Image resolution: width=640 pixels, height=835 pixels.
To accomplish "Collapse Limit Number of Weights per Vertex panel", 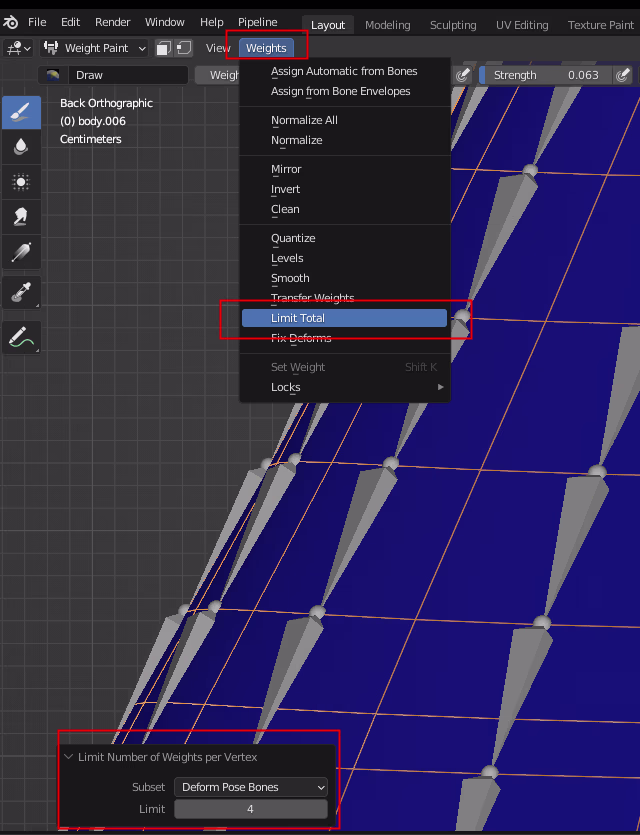I will pos(69,757).
